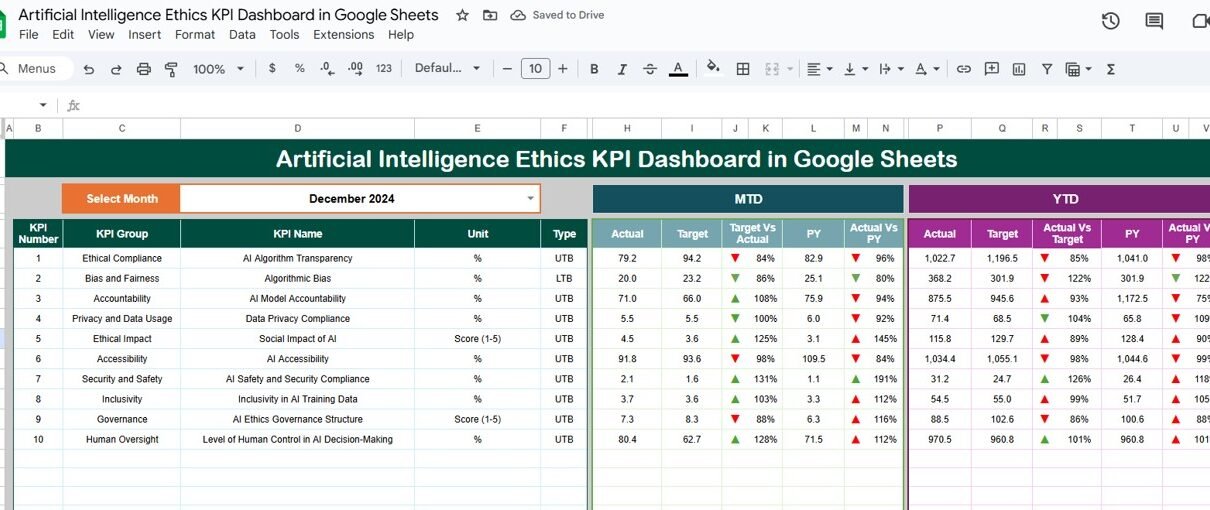
Task: Open filter views dropdown
Action: point(1078,69)
